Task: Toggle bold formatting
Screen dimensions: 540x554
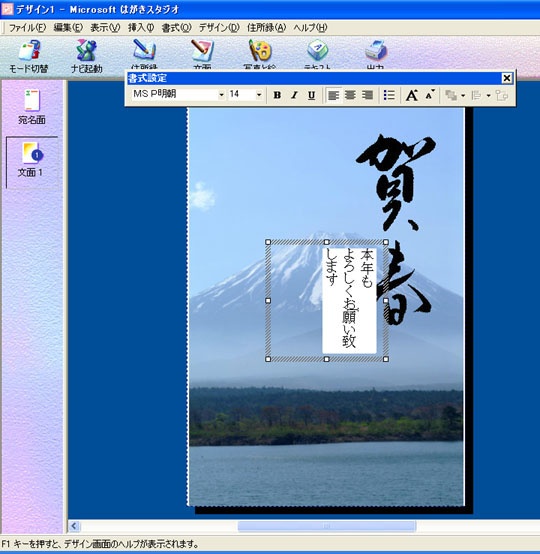Action: click(277, 95)
